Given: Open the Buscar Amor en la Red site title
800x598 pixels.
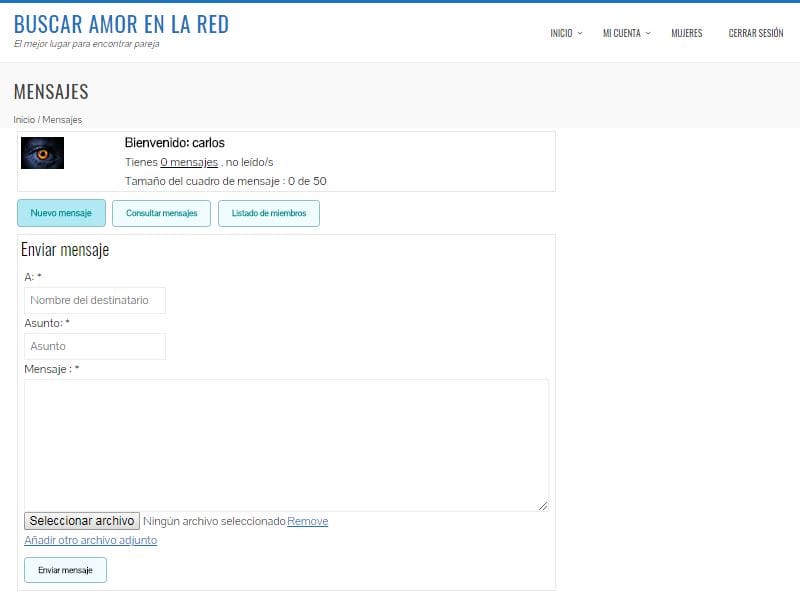Looking at the screenshot, I should pos(121,25).
